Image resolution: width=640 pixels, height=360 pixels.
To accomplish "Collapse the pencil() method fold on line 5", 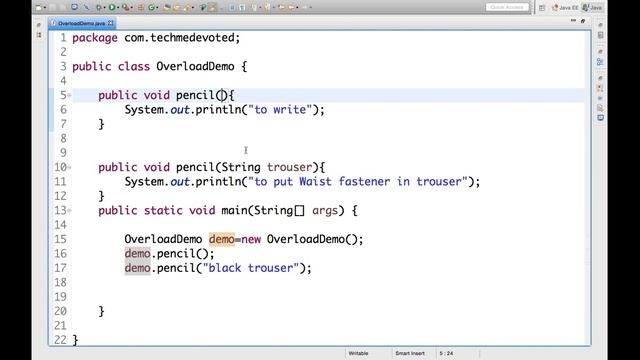I will [x=70, y=96].
